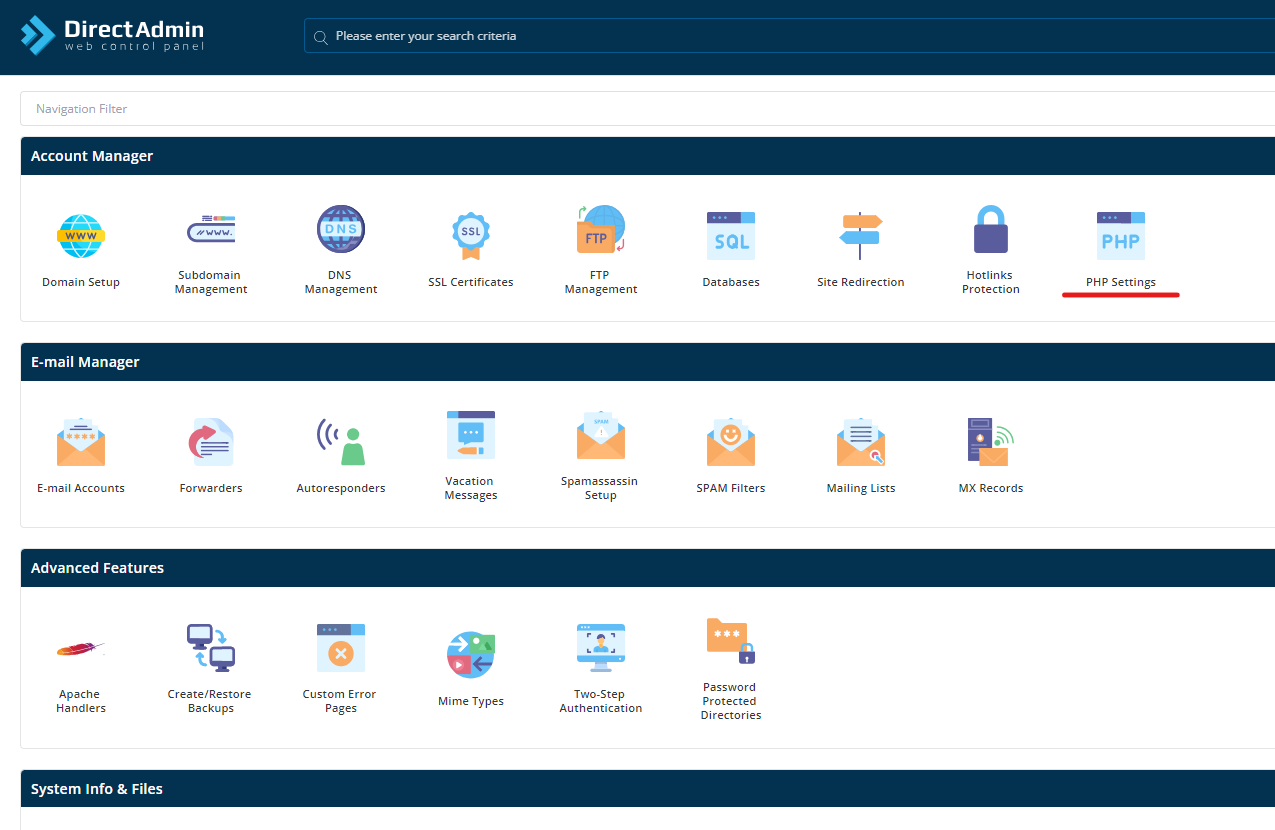
Task: Open the Site Redirection signpost icon
Action: pos(860,234)
